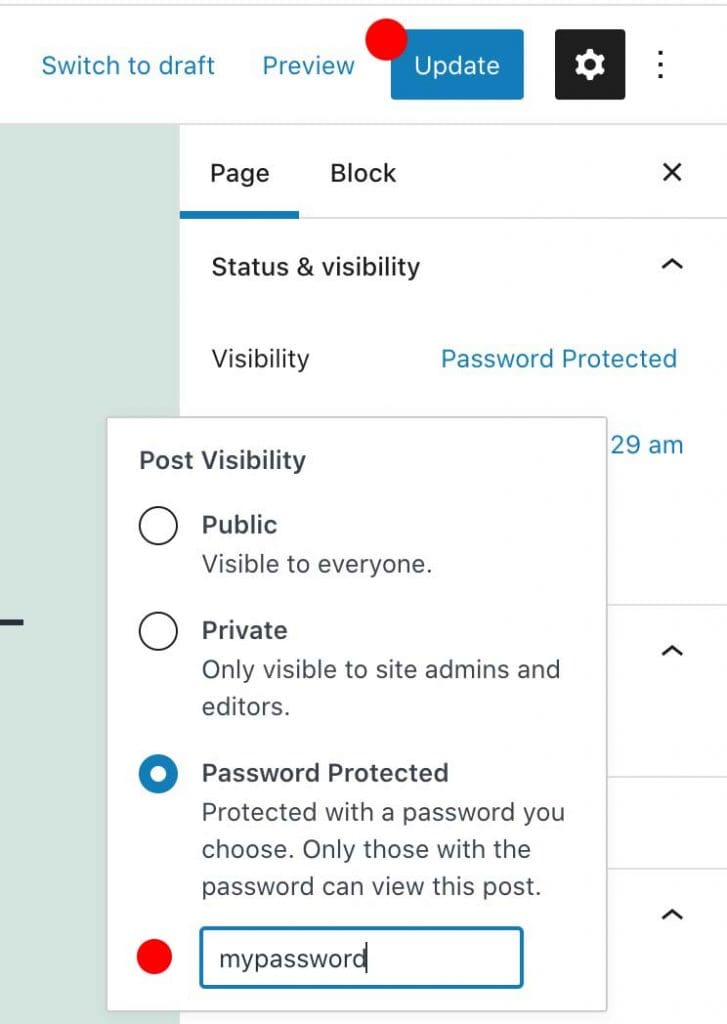The image size is (727, 1024).
Task: Switch to the Block tab
Action: (x=363, y=173)
